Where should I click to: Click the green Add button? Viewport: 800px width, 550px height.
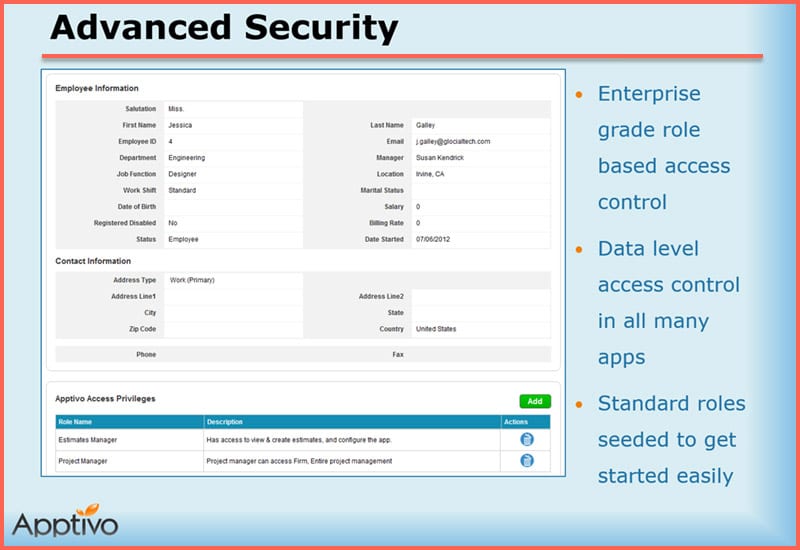(534, 401)
